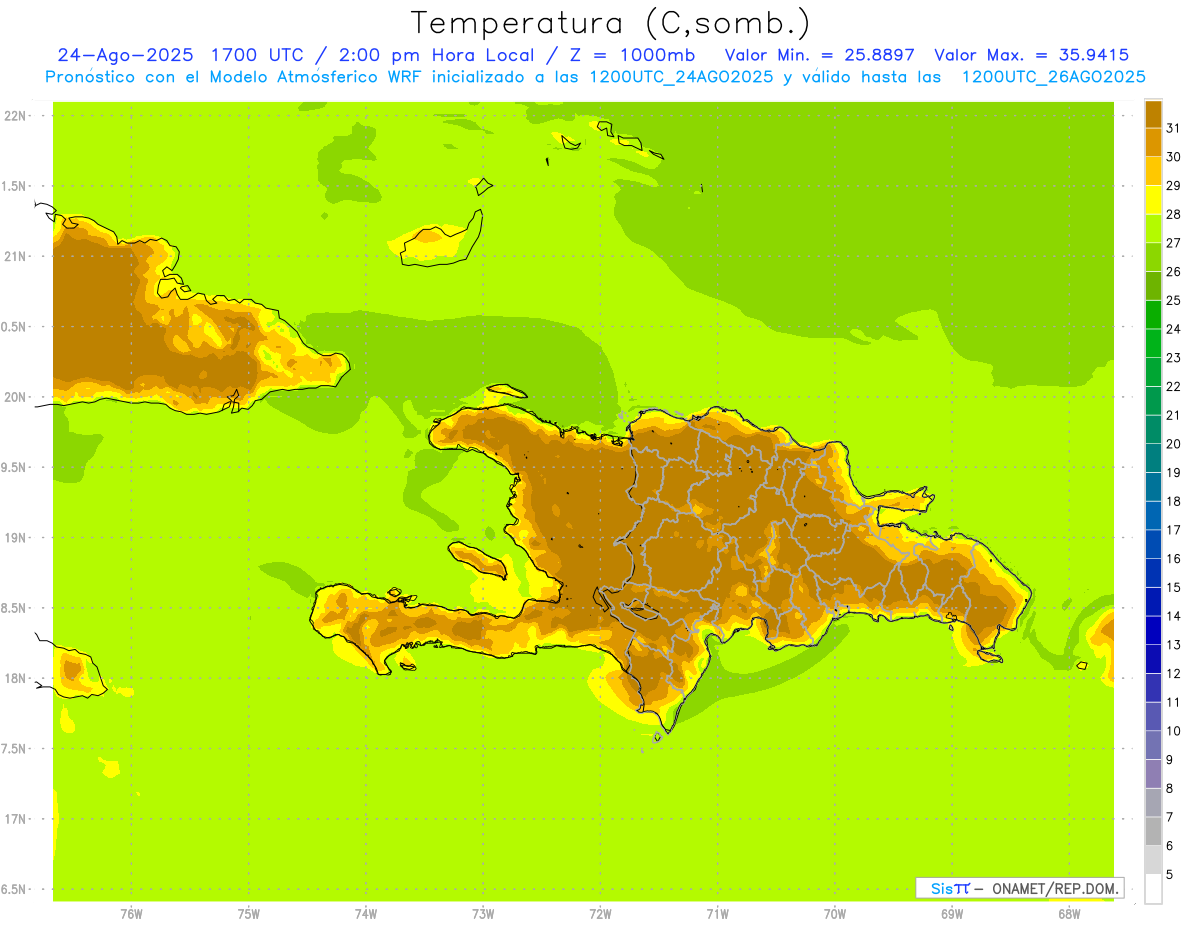Click the colorbar number '10'
Viewport: 1200px width, 927px height.
coord(1173,731)
